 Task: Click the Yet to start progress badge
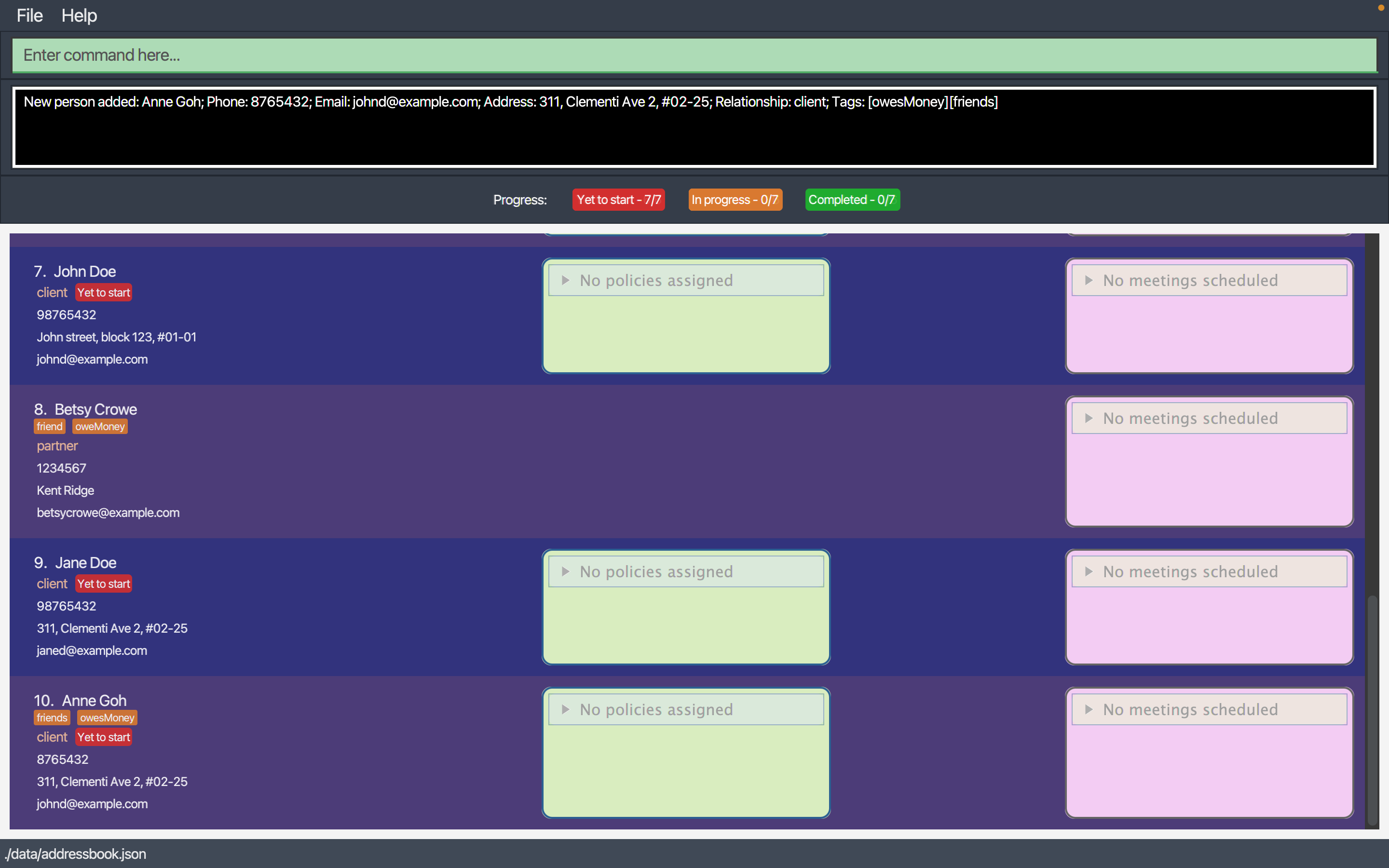[x=618, y=200]
